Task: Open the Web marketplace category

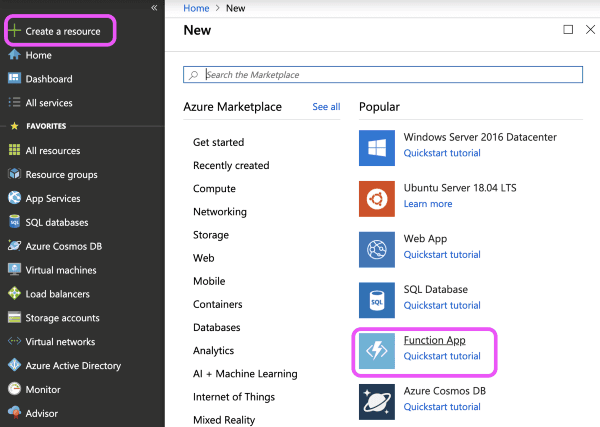Action: pos(204,258)
